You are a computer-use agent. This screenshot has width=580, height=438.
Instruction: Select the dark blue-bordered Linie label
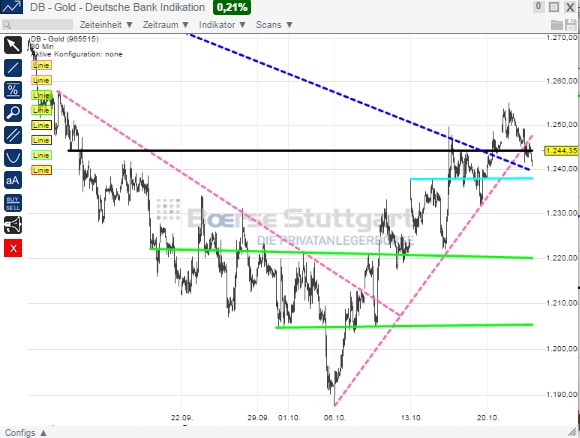(41, 140)
